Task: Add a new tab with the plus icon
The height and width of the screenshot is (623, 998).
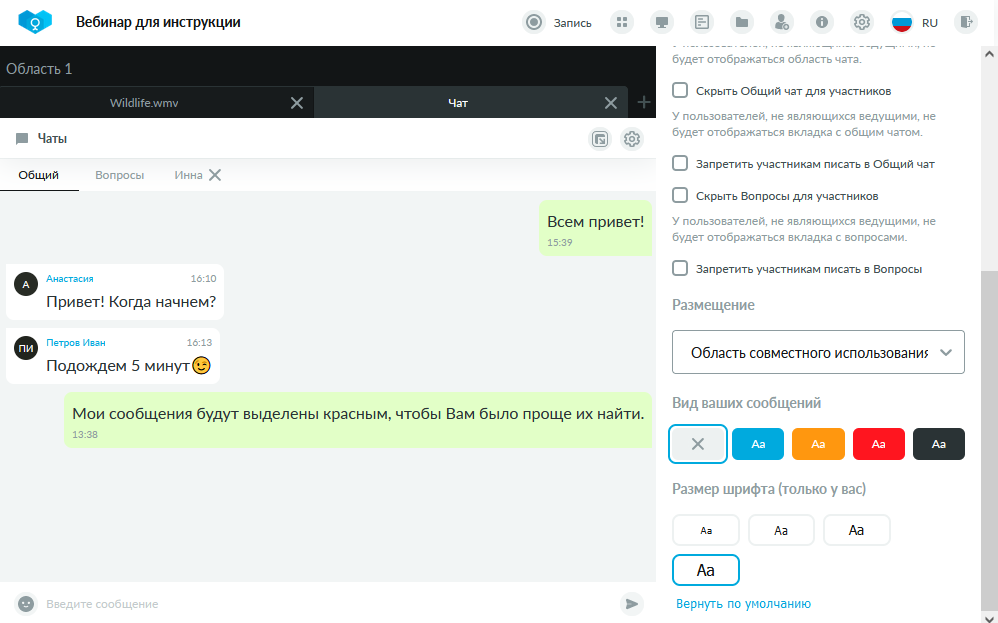Action: point(643,102)
